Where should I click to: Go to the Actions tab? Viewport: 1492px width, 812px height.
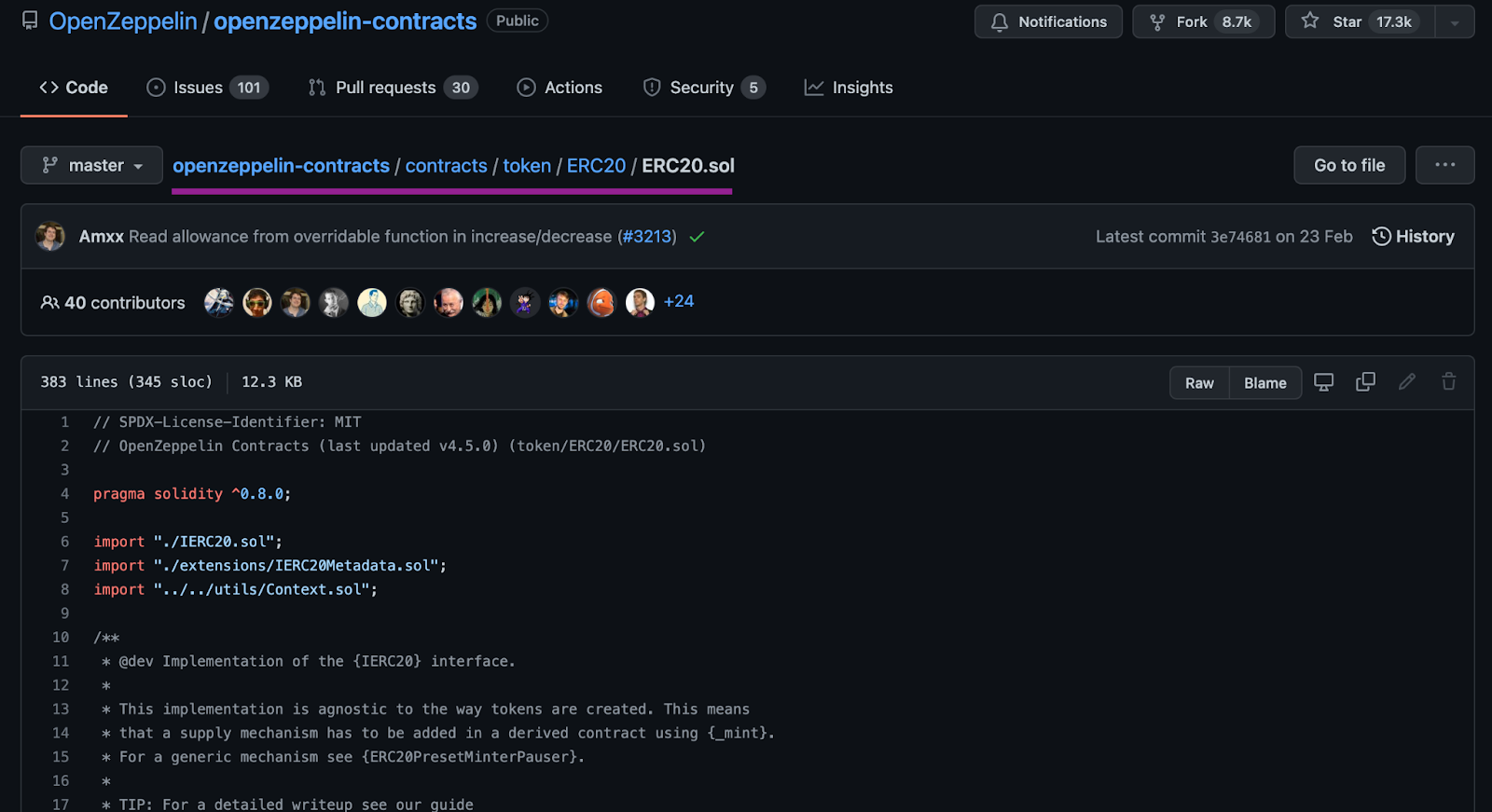(x=559, y=88)
